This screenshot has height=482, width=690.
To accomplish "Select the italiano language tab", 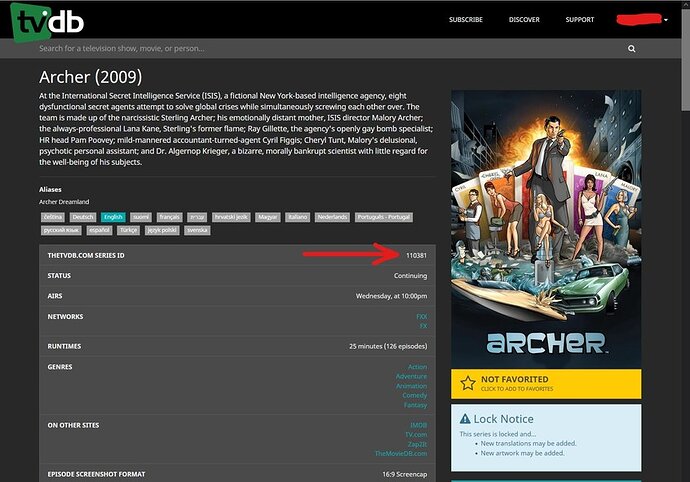I will click(x=297, y=217).
